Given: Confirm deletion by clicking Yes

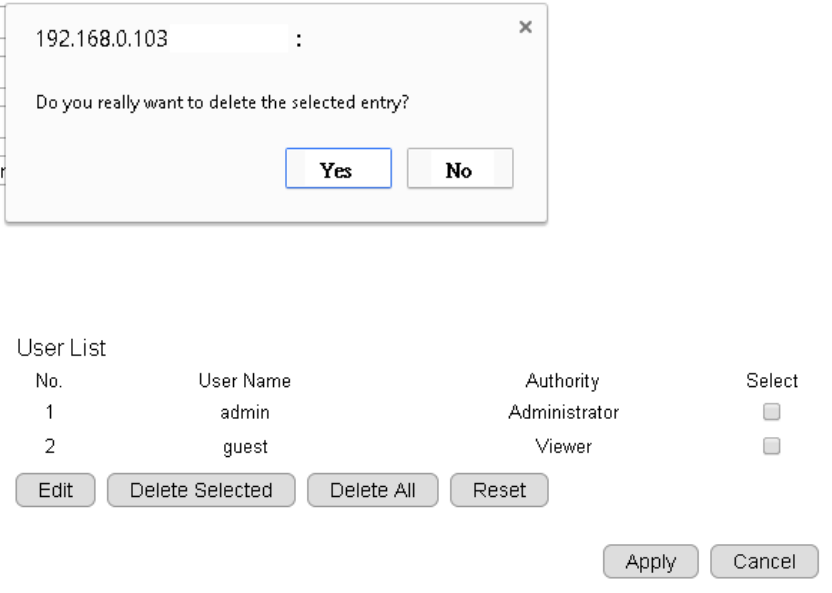Looking at the screenshot, I should [337, 170].
